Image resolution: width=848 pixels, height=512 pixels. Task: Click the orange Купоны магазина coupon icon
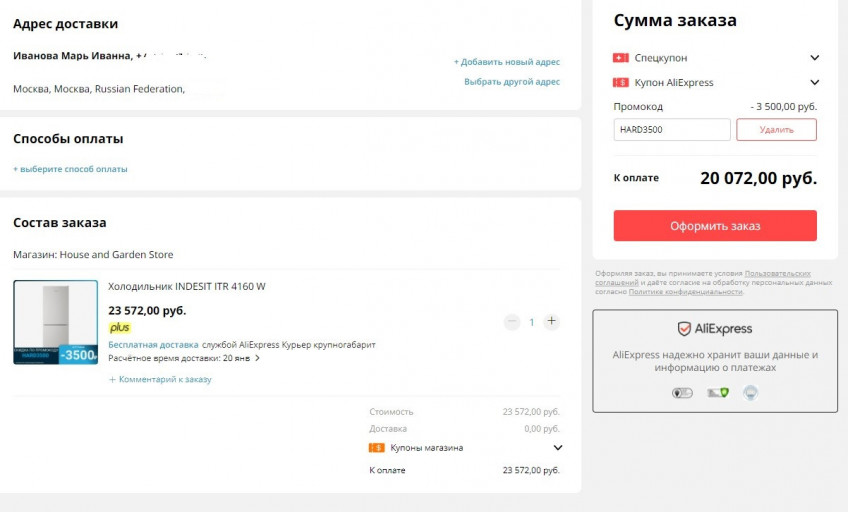[376, 448]
